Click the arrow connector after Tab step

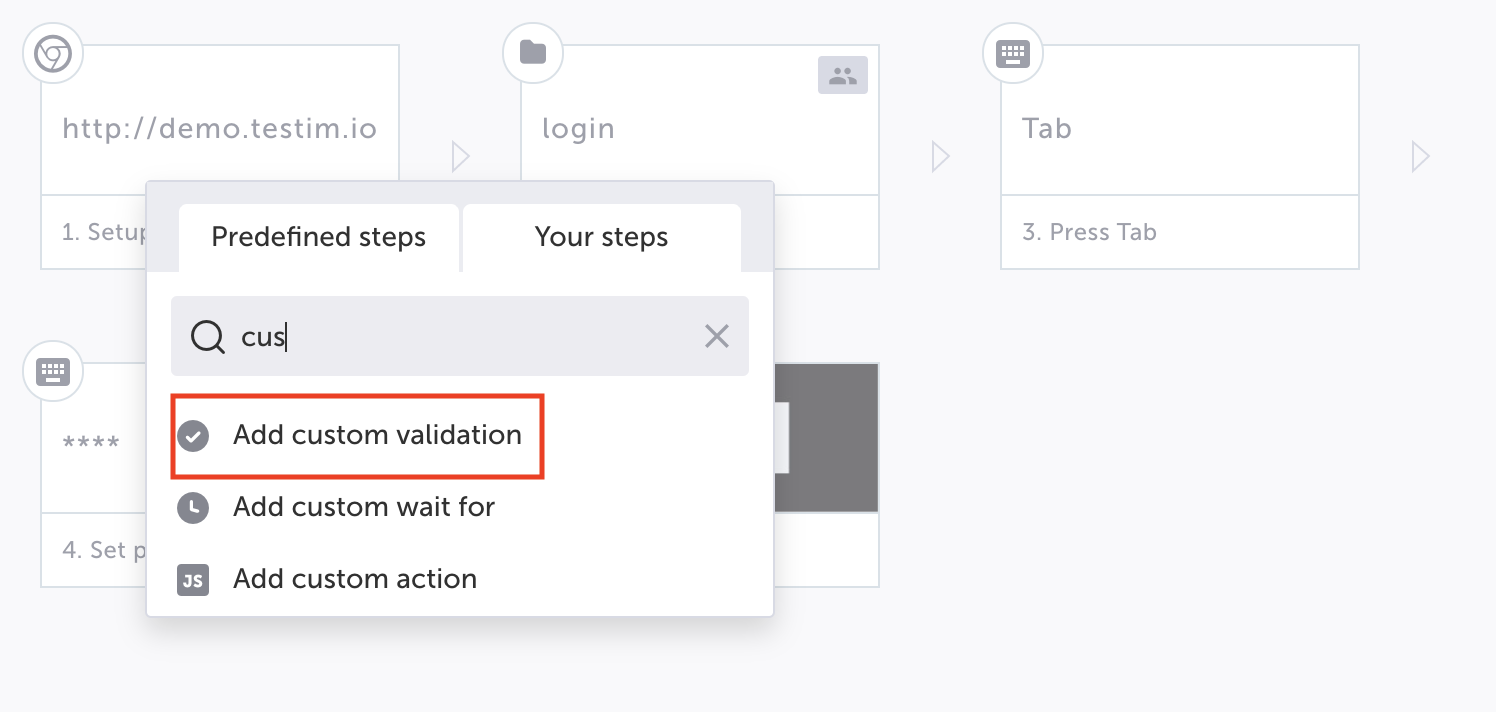point(1420,156)
